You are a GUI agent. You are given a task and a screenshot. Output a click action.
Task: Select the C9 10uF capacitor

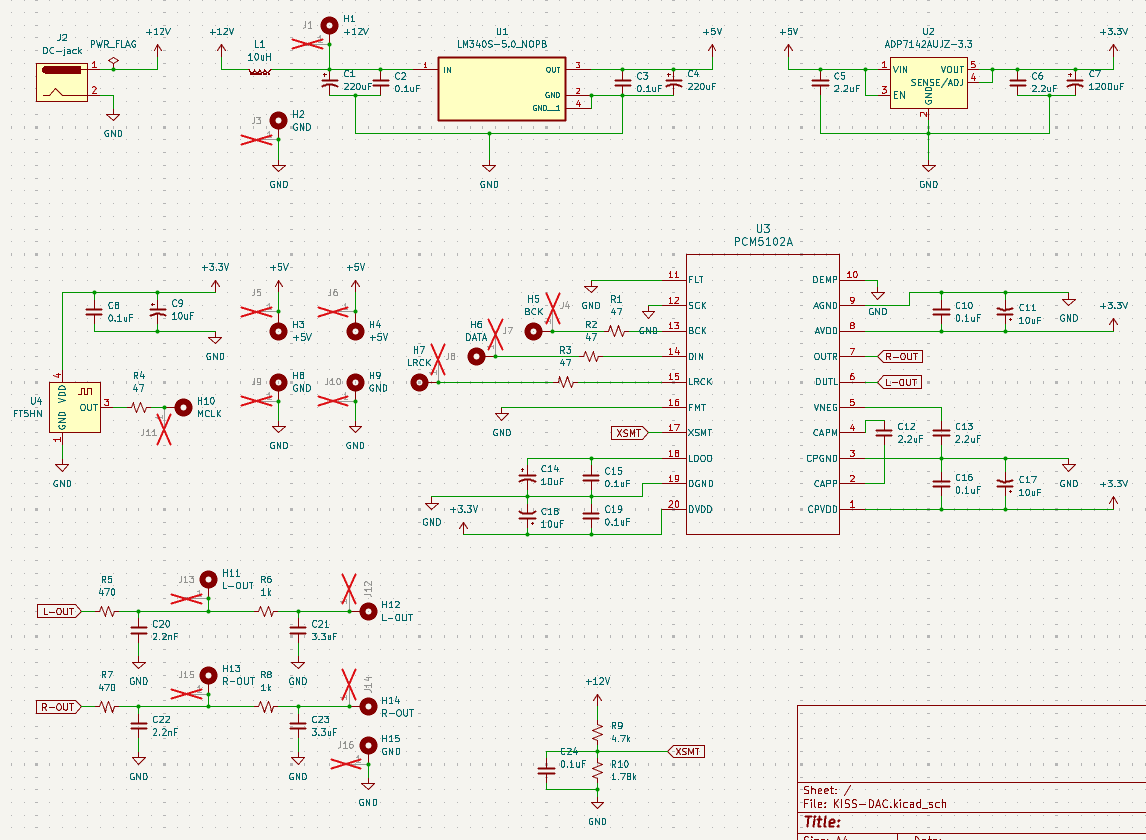click(x=158, y=312)
